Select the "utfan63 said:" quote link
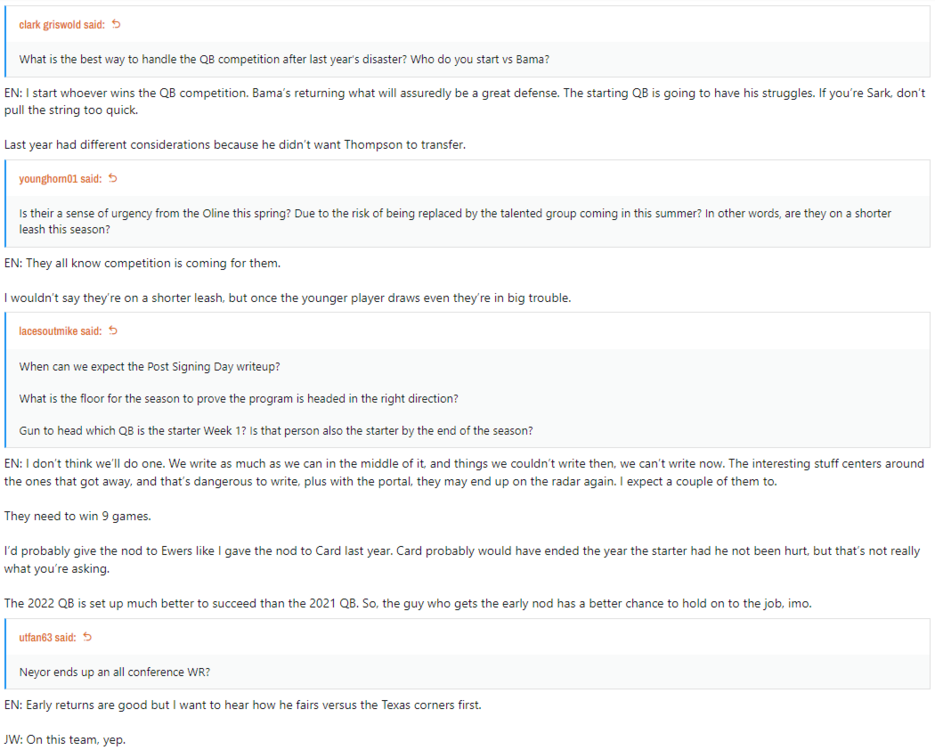This screenshot has height=750, width=935. tap(48, 638)
